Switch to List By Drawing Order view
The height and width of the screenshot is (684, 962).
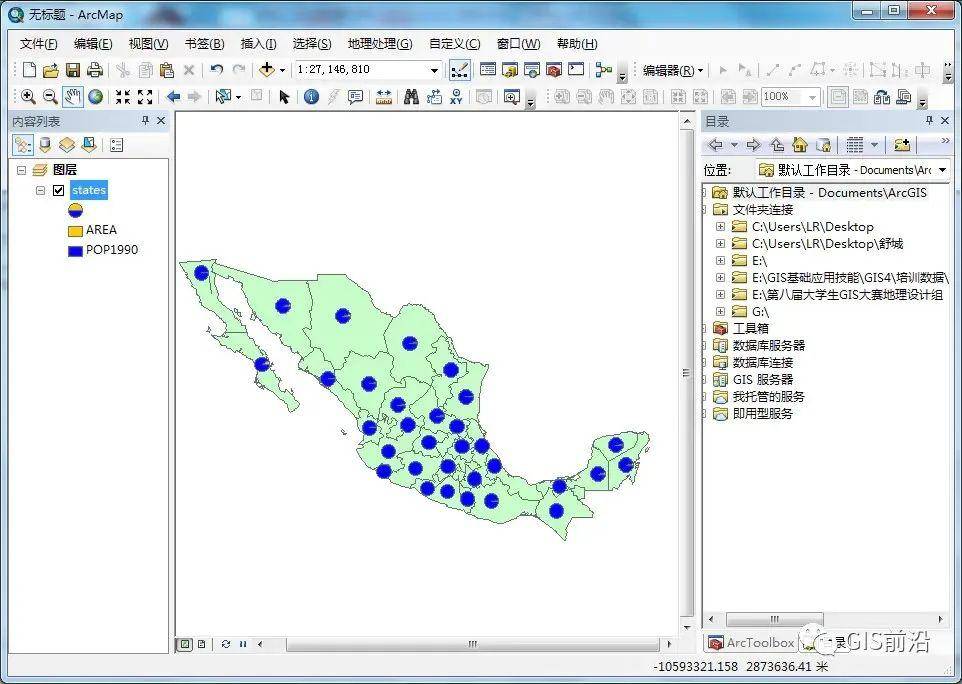click(23, 145)
